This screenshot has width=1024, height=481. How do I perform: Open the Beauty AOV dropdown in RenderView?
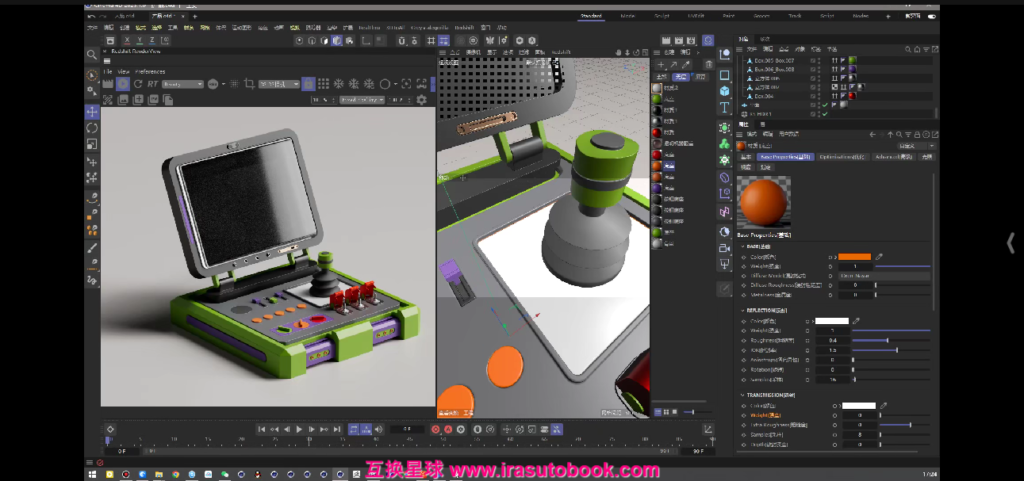183,84
